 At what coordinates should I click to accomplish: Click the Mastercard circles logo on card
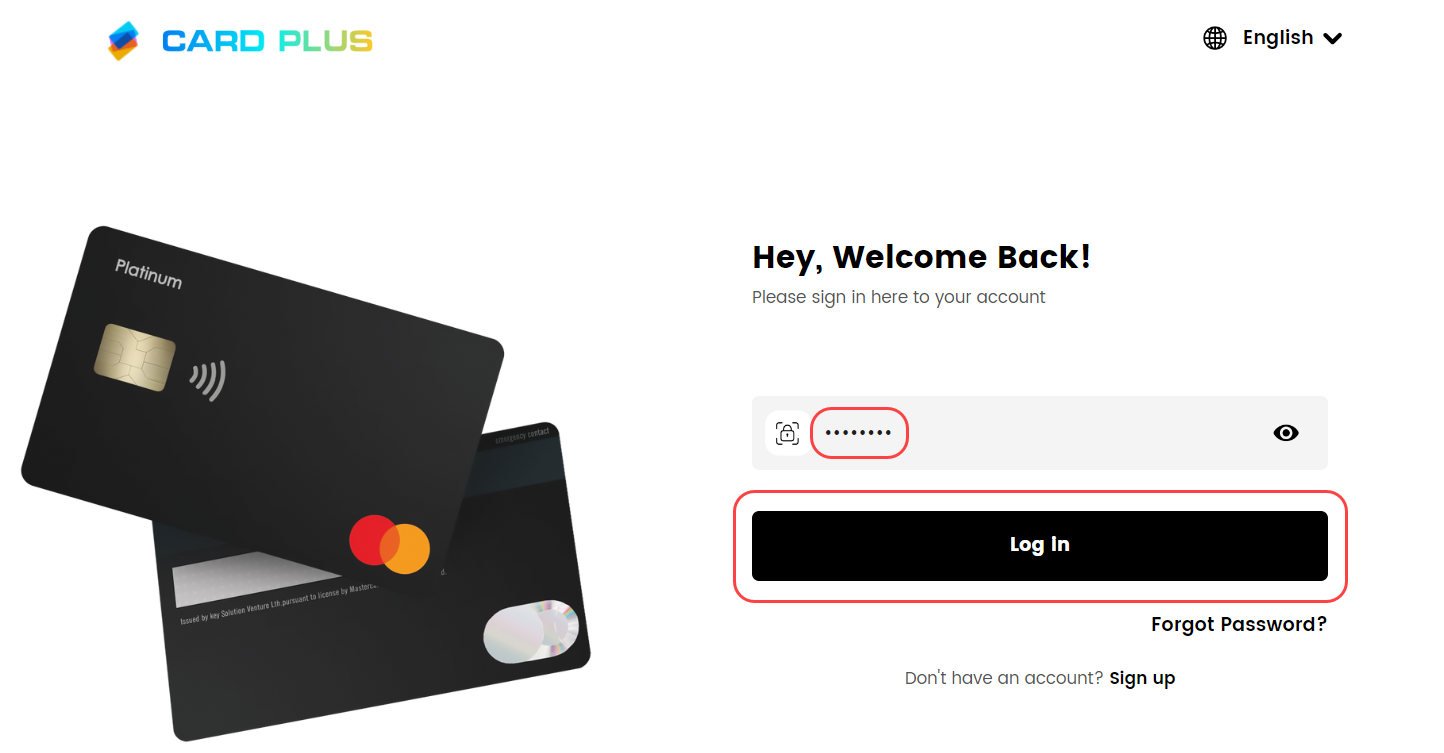tap(389, 545)
